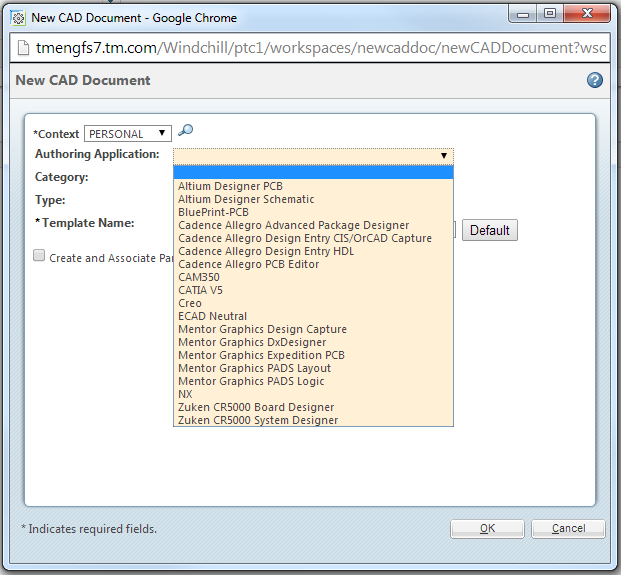Screen dimensions: 621x575
Task: Maximize the Chrome window
Action: 550,14
